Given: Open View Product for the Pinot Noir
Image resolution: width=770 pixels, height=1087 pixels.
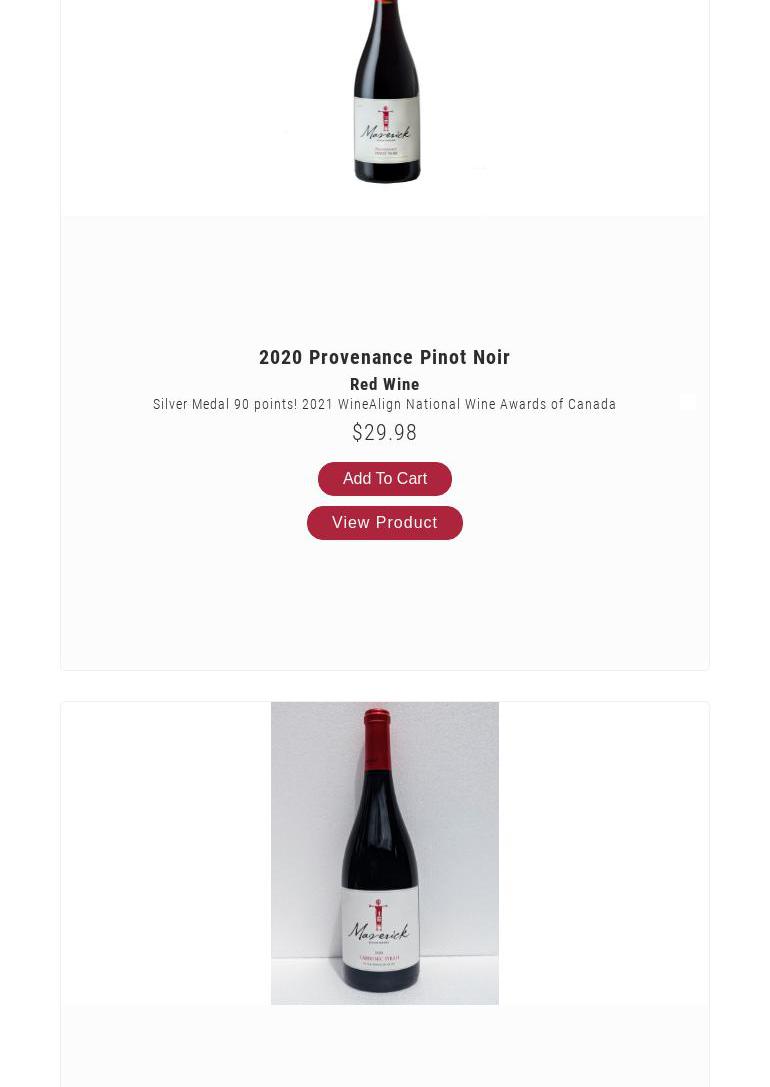Looking at the screenshot, I should tap(384, 523).
